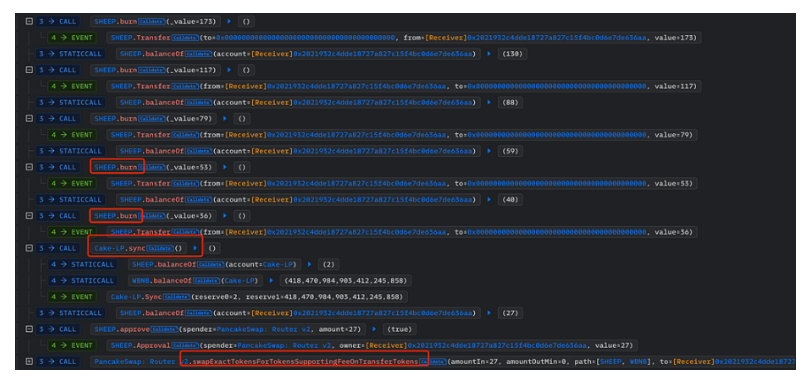Screen dimensions: 809x382
Task: Open Calldata badge on balanceOf returning 40
Action: click(x=198, y=199)
